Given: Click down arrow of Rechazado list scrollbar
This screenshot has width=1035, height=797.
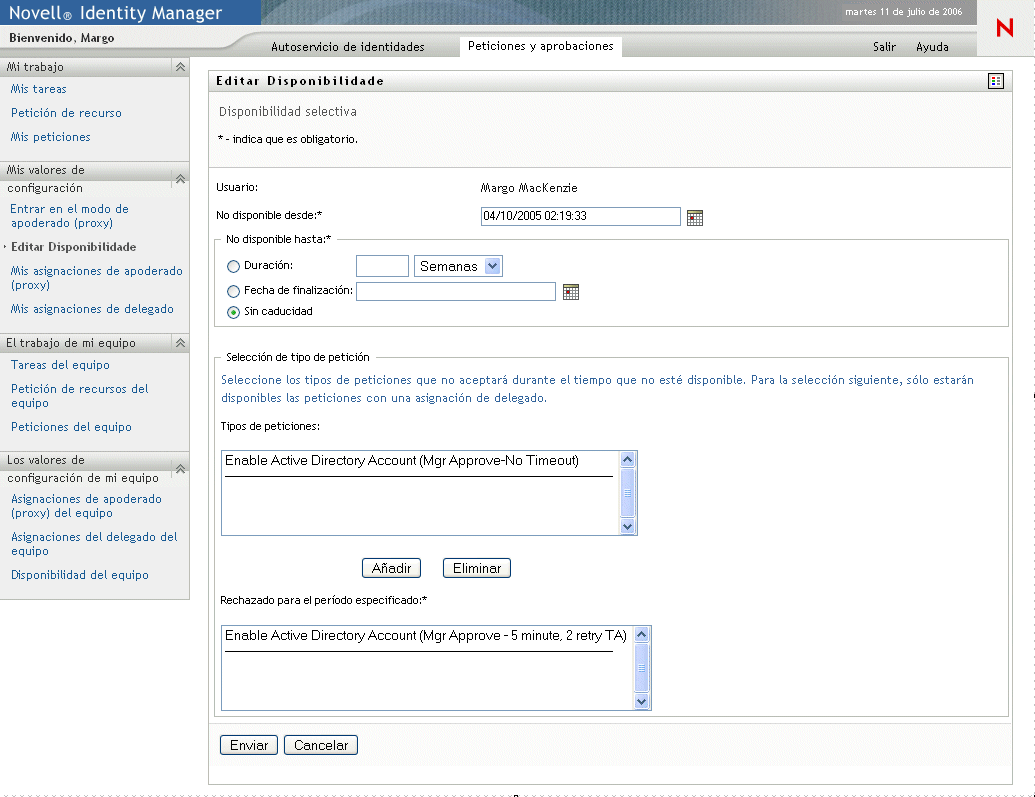Looking at the screenshot, I should pos(642,701).
